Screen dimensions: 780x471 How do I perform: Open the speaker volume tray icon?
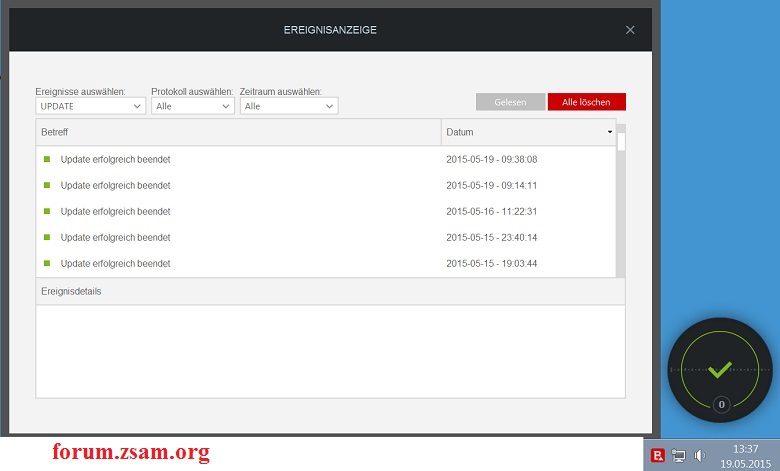point(700,456)
